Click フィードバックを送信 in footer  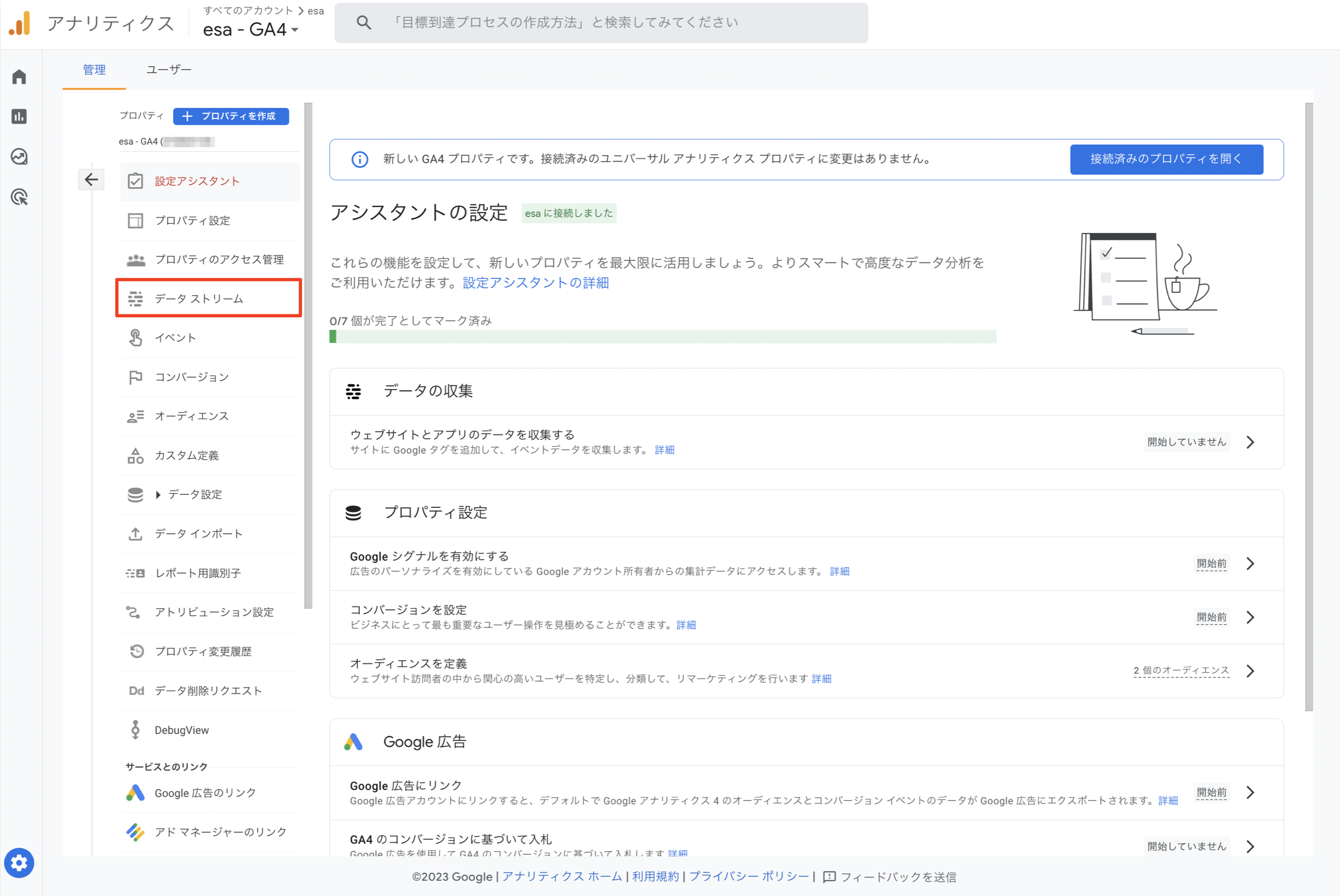coord(889,877)
